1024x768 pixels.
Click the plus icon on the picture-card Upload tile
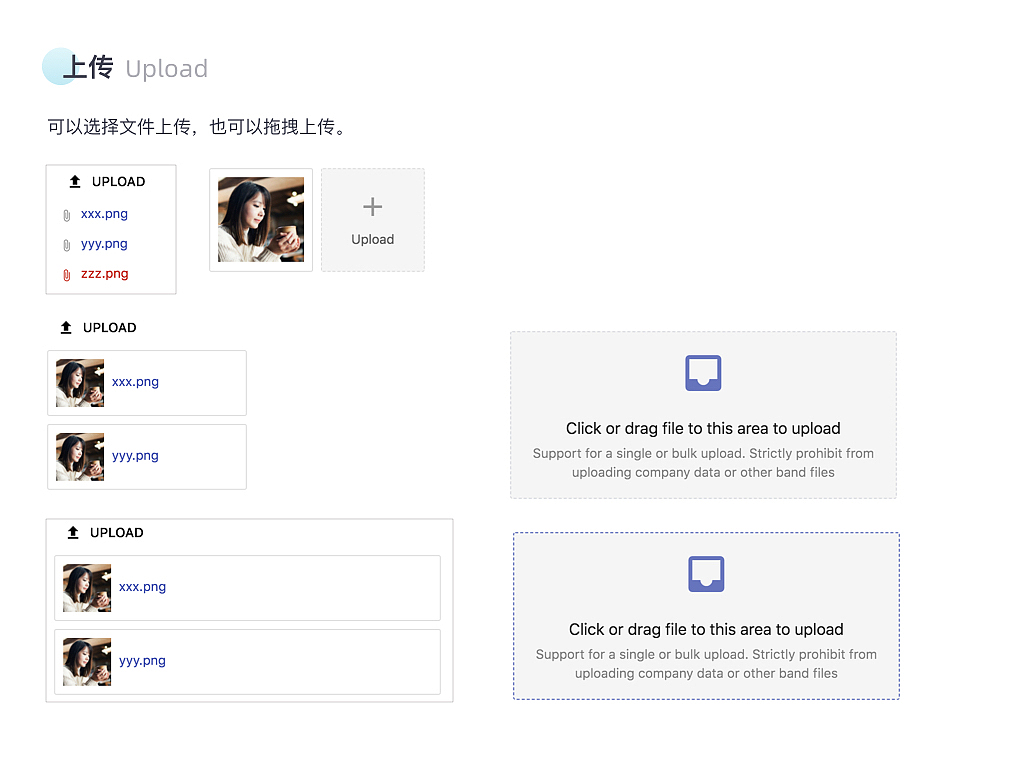[x=372, y=207]
